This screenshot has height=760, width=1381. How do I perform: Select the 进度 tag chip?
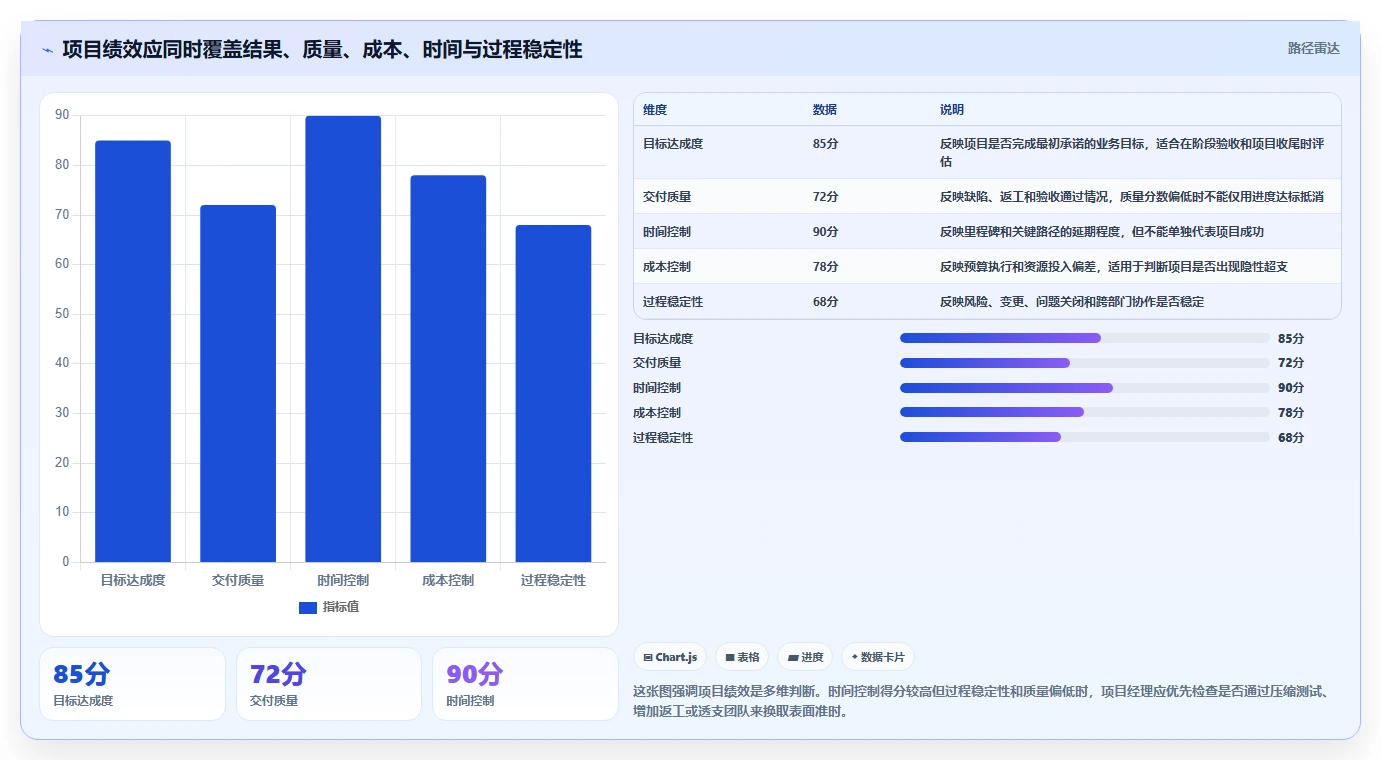pyautogui.click(x=805, y=657)
